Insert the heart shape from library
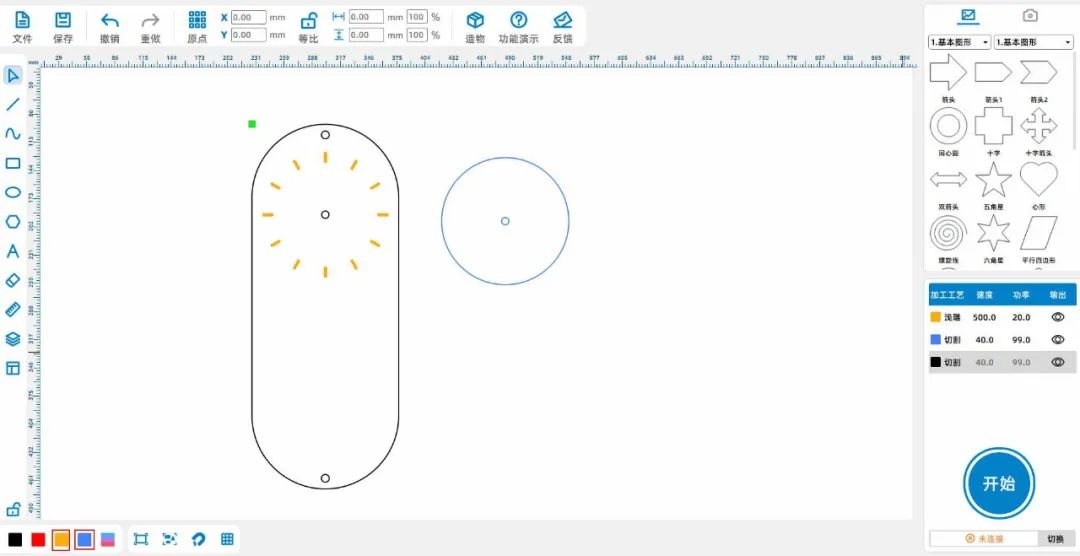 coord(1038,180)
